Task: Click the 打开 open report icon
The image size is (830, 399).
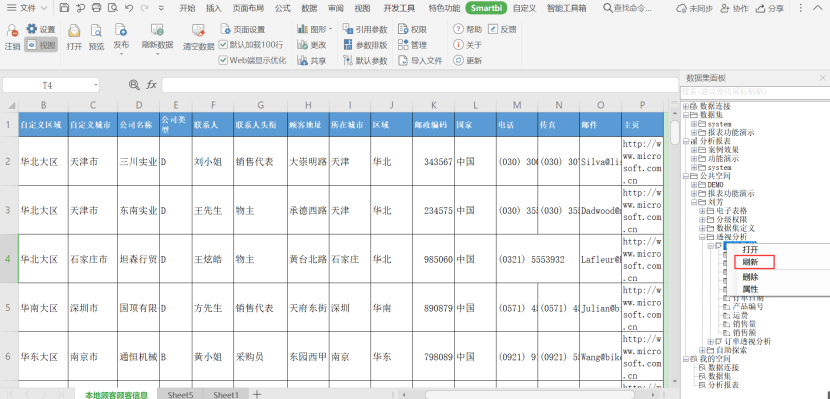Action: point(75,32)
